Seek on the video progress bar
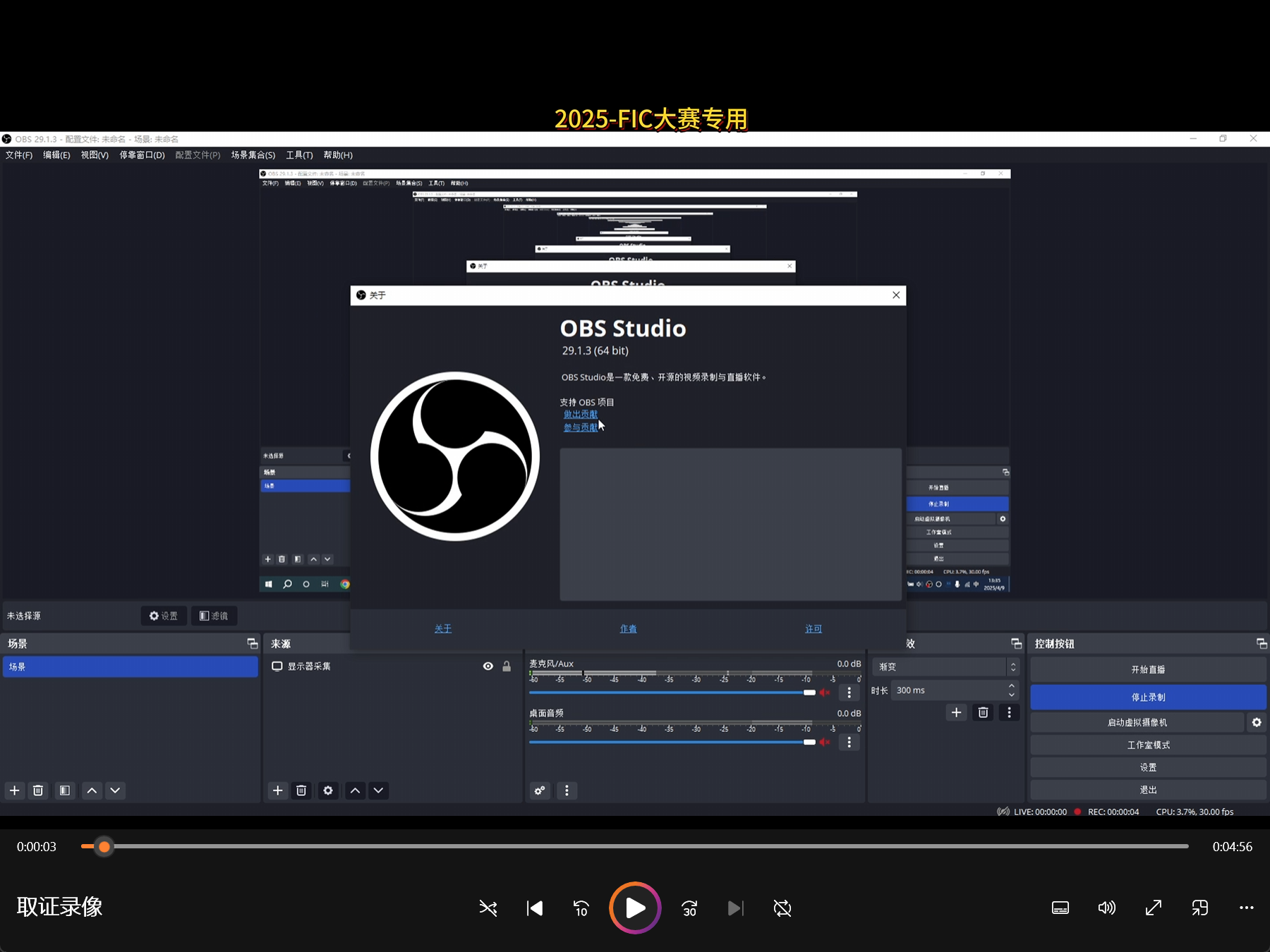 [x=635, y=846]
